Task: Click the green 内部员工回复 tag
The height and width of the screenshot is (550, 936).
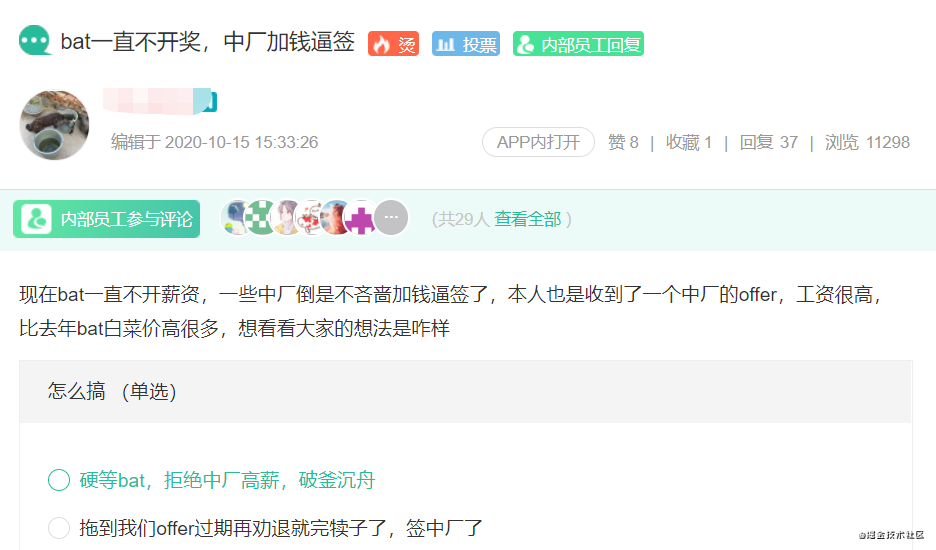Action: pyautogui.click(x=578, y=44)
